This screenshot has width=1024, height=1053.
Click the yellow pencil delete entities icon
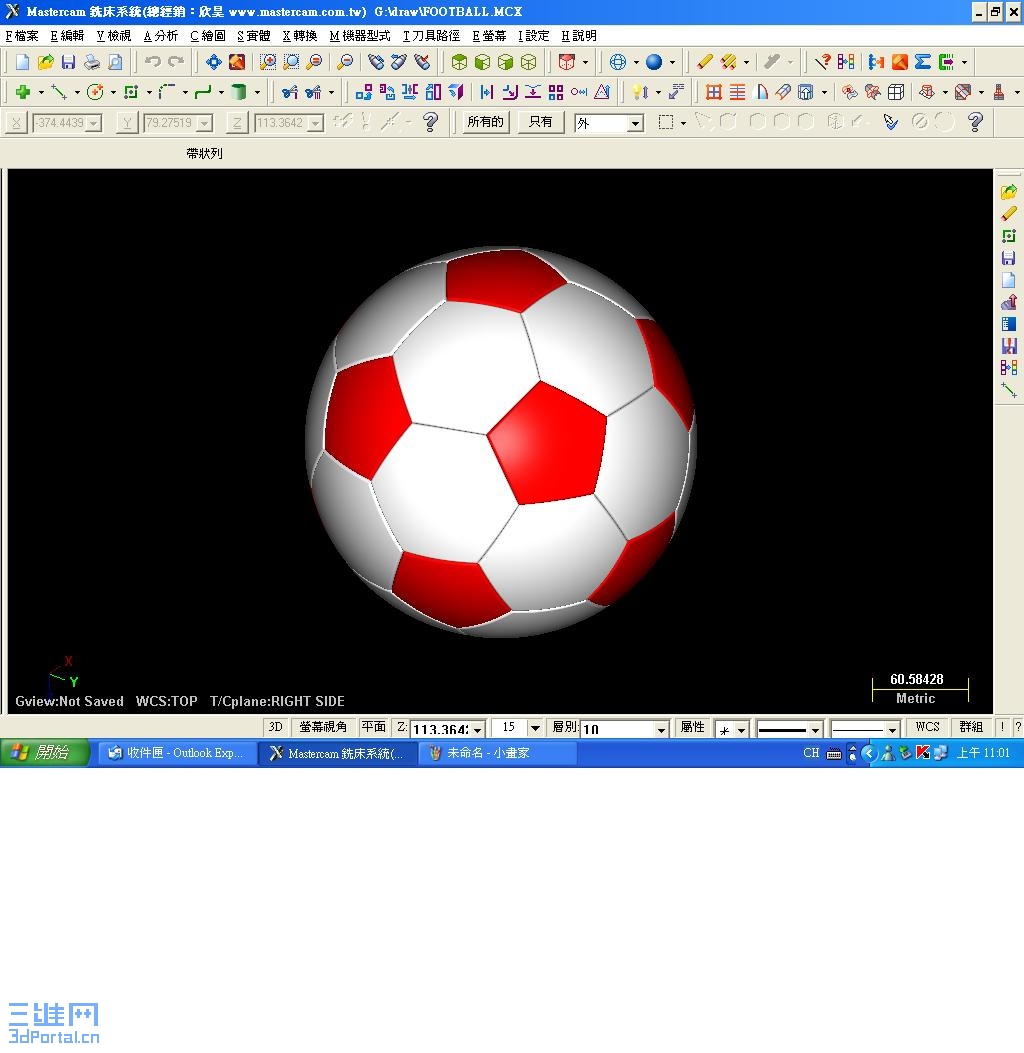pos(704,62)
